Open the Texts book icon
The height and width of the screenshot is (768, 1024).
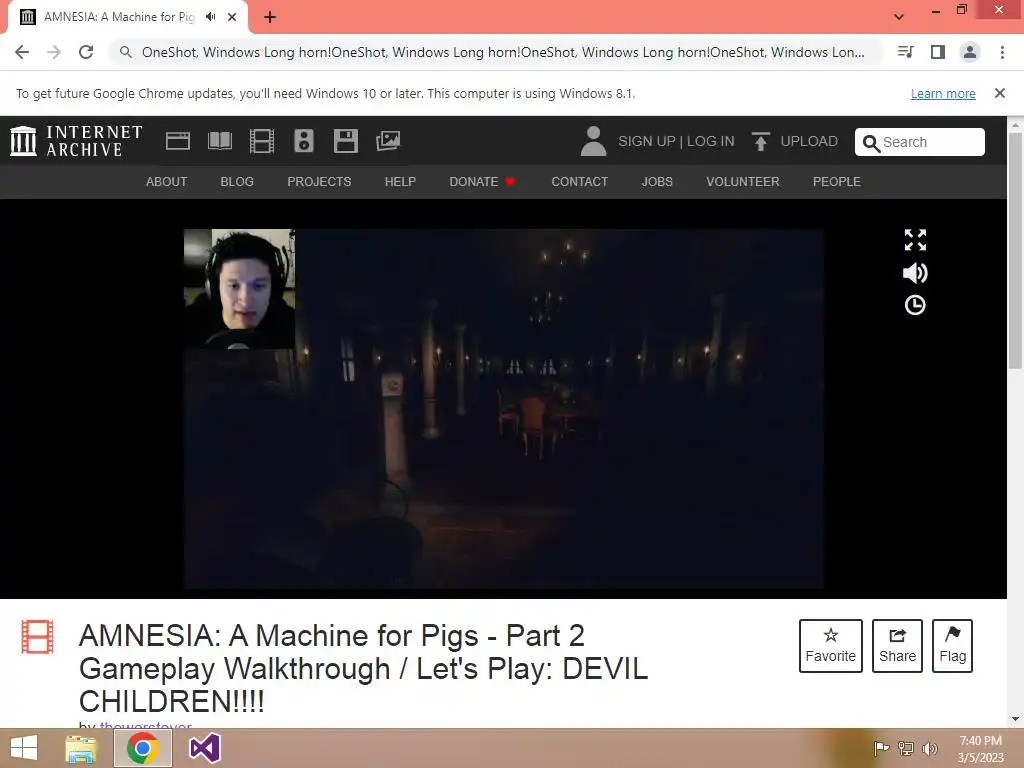point(219,141)
